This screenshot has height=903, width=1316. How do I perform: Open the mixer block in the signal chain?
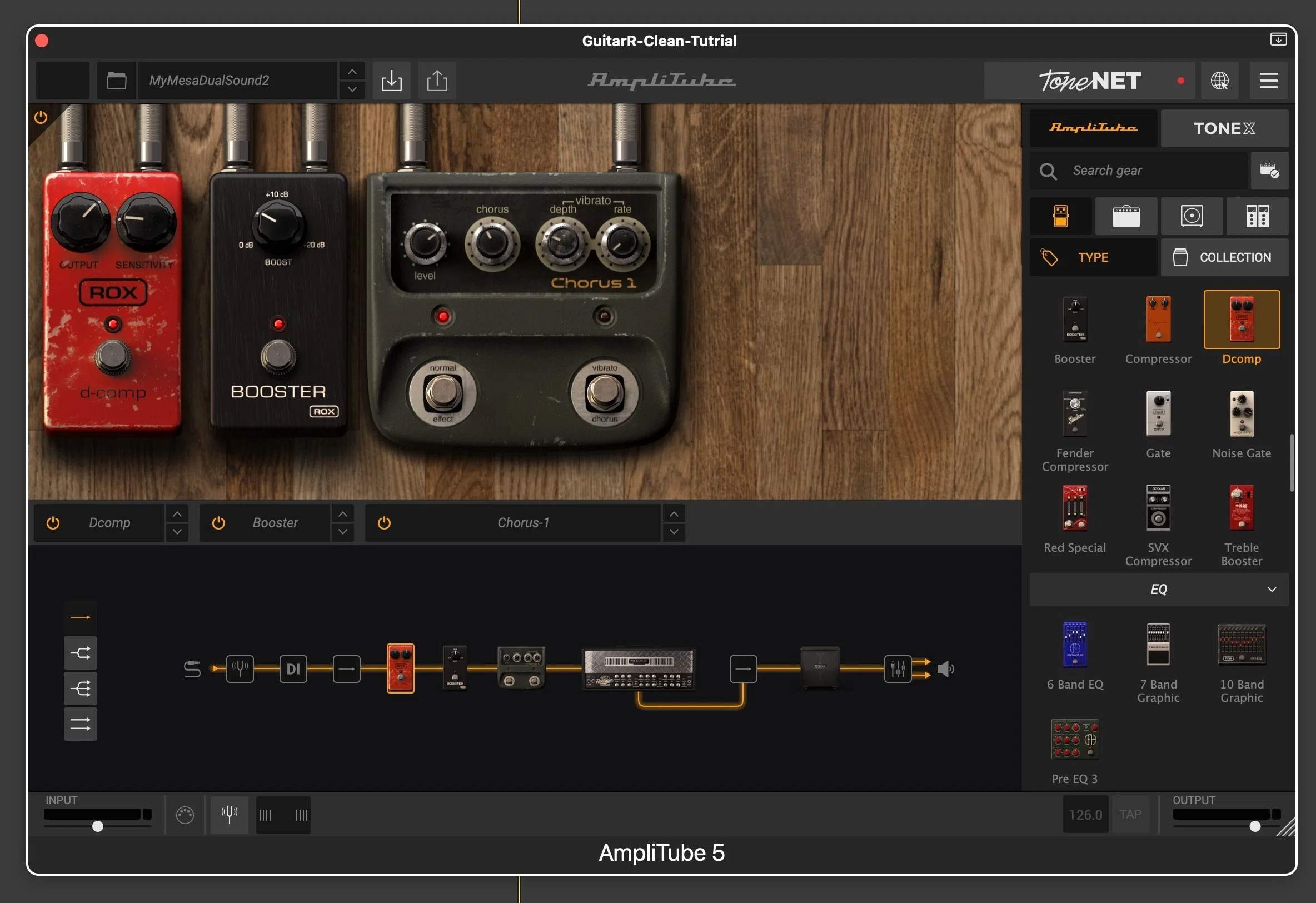(x=898, y=668)
